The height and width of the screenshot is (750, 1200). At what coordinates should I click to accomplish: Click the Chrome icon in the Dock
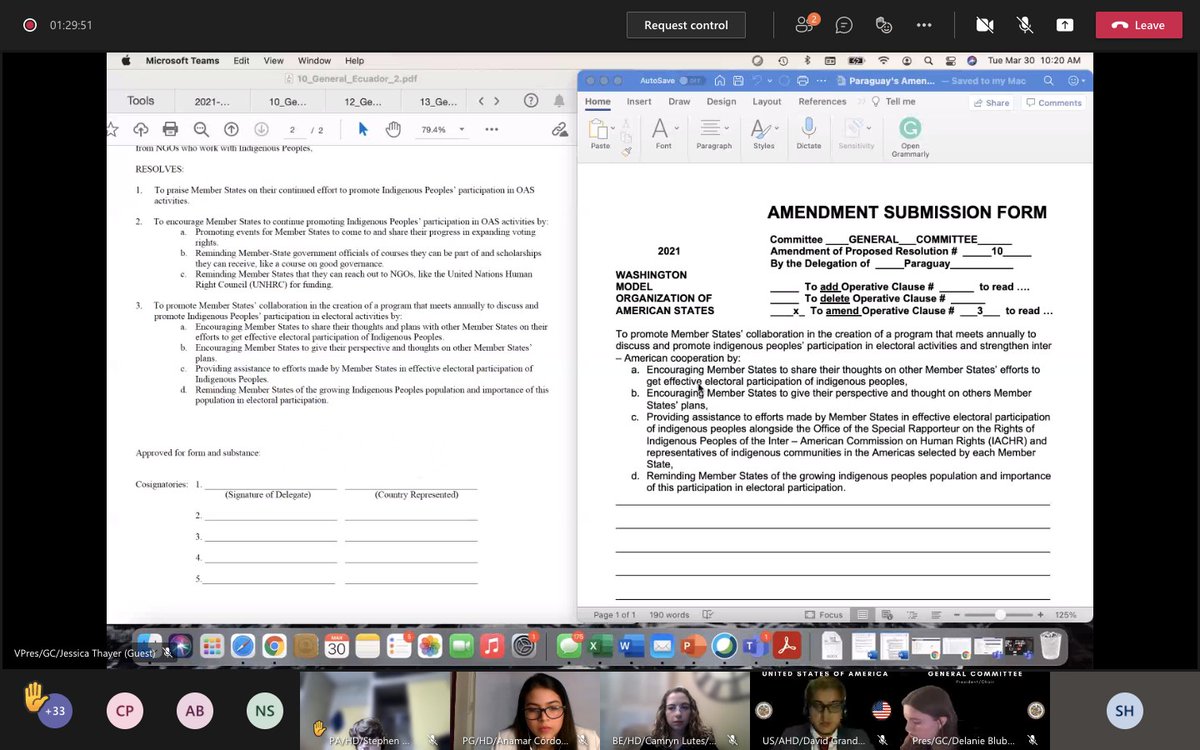[274, 646]
